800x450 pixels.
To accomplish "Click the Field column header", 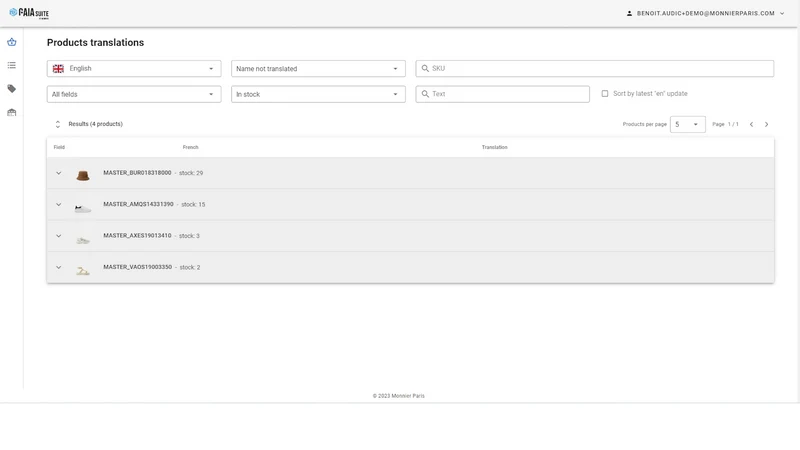I will point(59,147).
